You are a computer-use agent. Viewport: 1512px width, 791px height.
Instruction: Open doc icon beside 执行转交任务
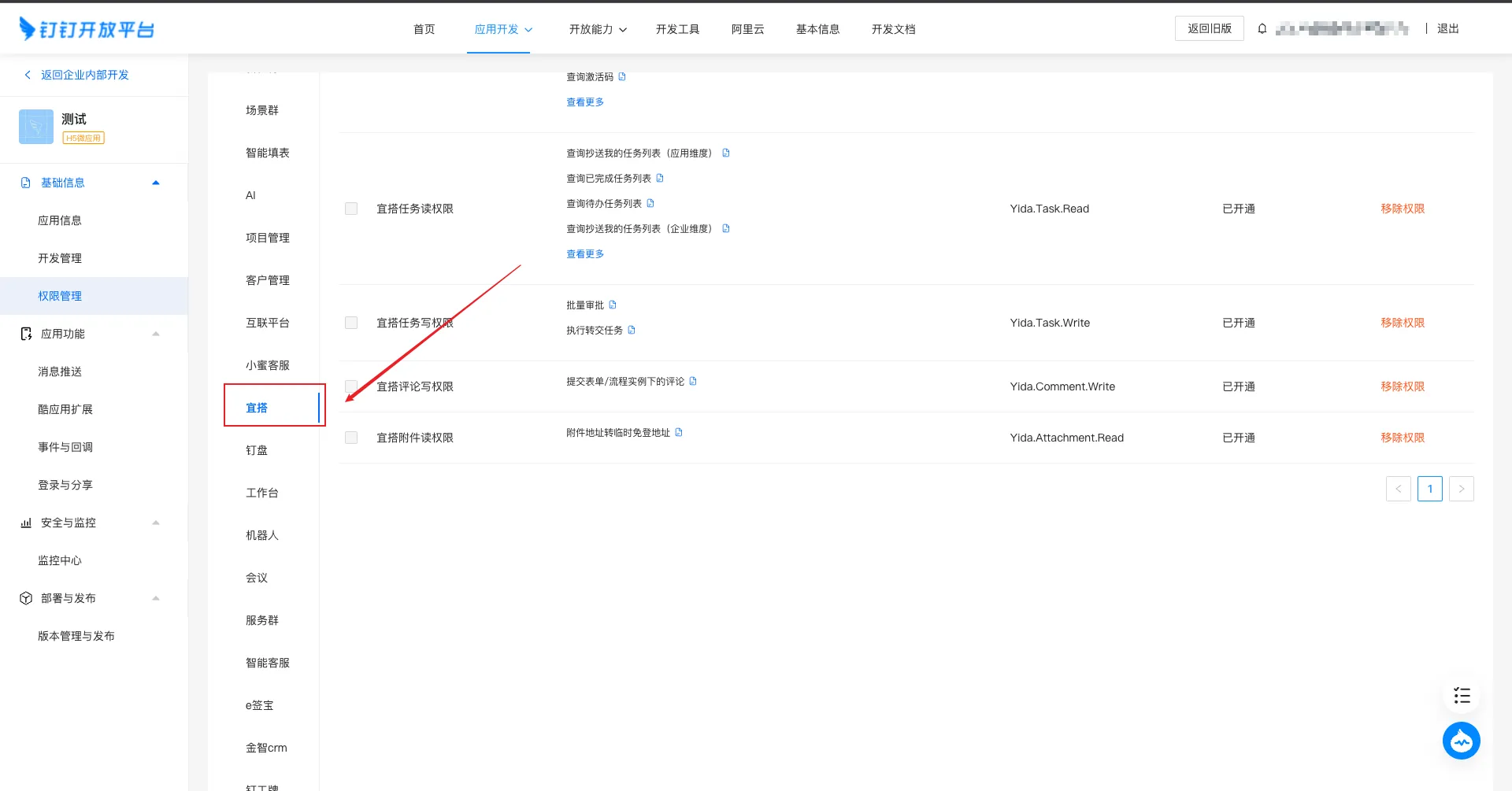point(632,331)
